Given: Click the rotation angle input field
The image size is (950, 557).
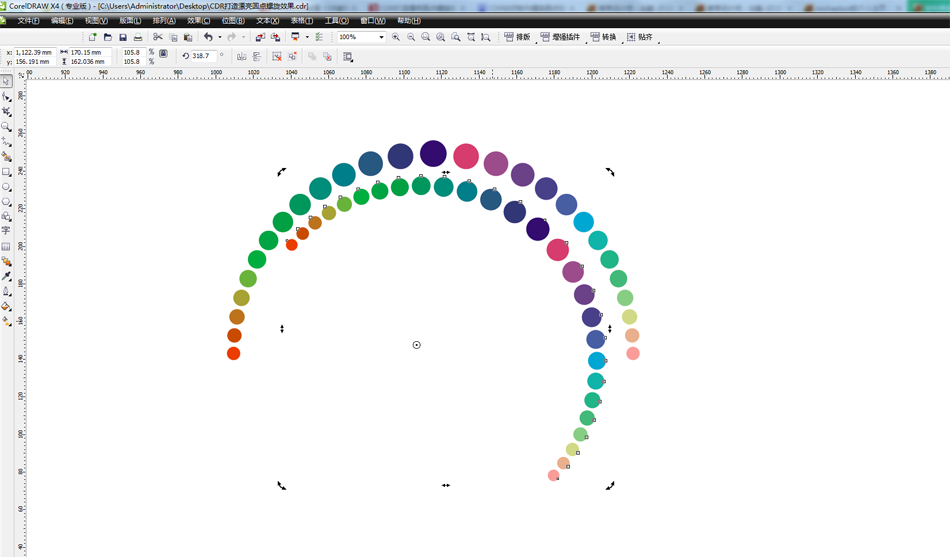Looking at the screenshot, I should 203,56.
